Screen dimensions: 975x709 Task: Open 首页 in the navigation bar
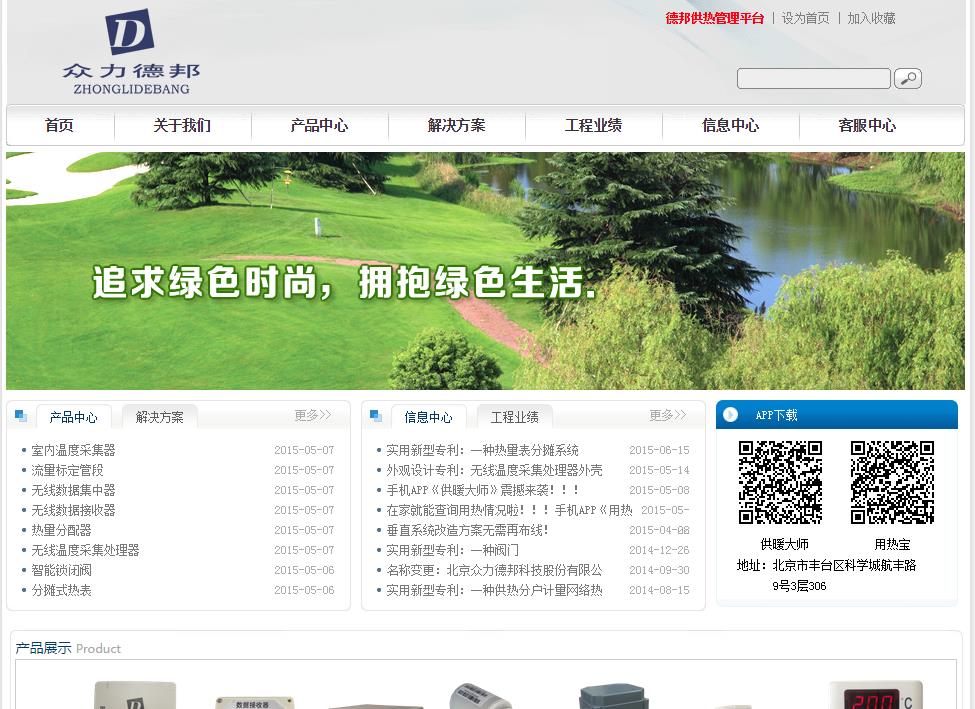click(x=60, y=126)
